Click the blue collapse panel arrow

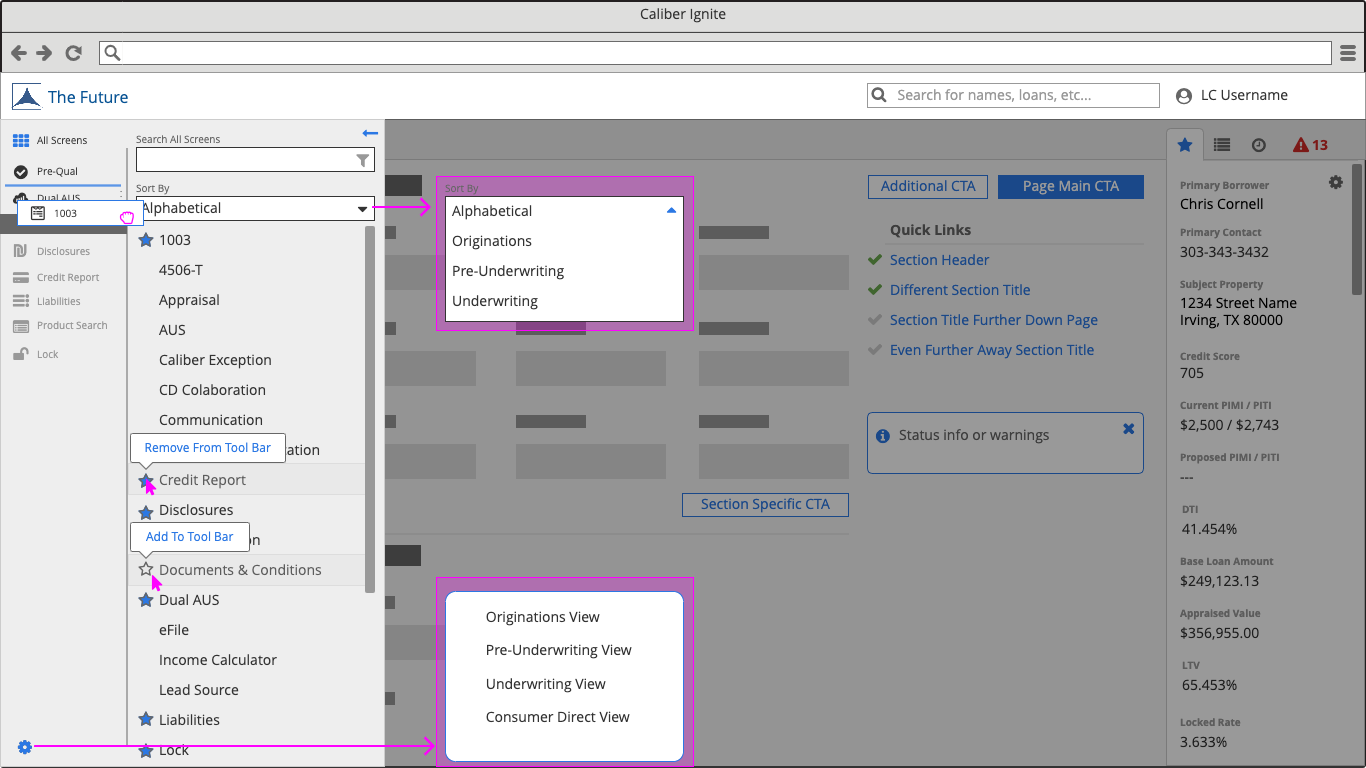370,133
